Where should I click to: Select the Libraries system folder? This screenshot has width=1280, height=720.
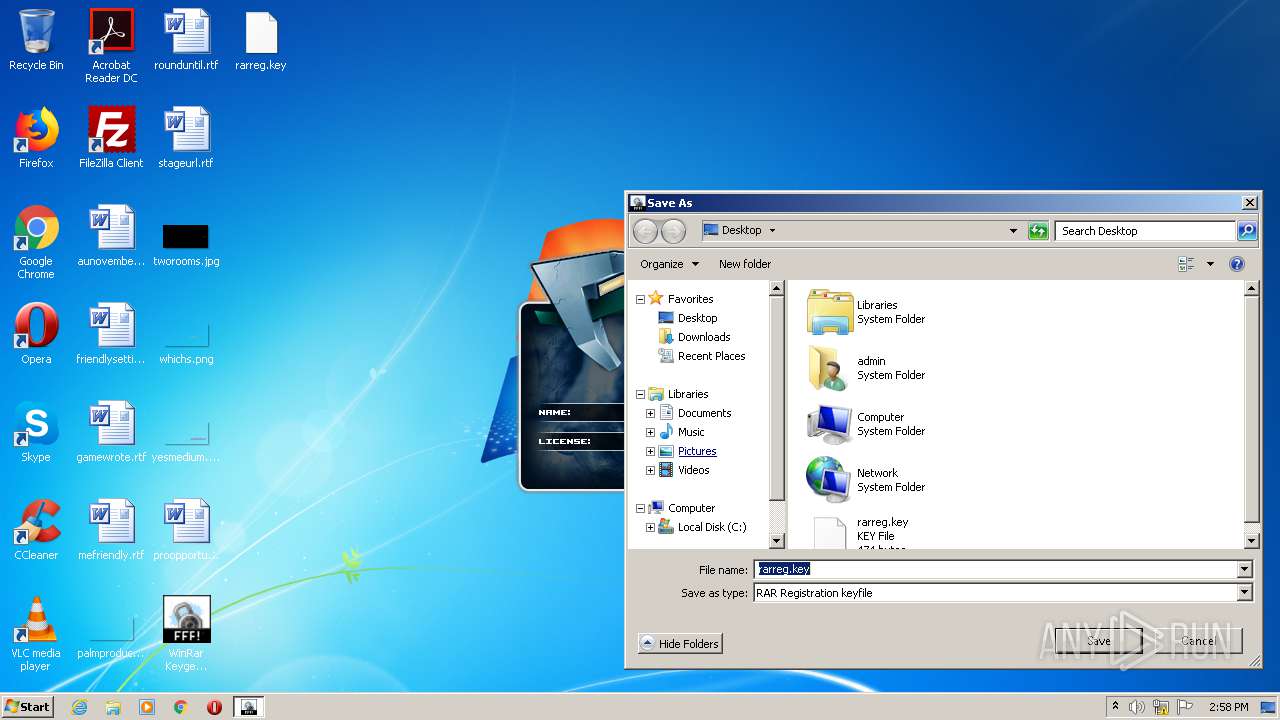tap(867, 312)
